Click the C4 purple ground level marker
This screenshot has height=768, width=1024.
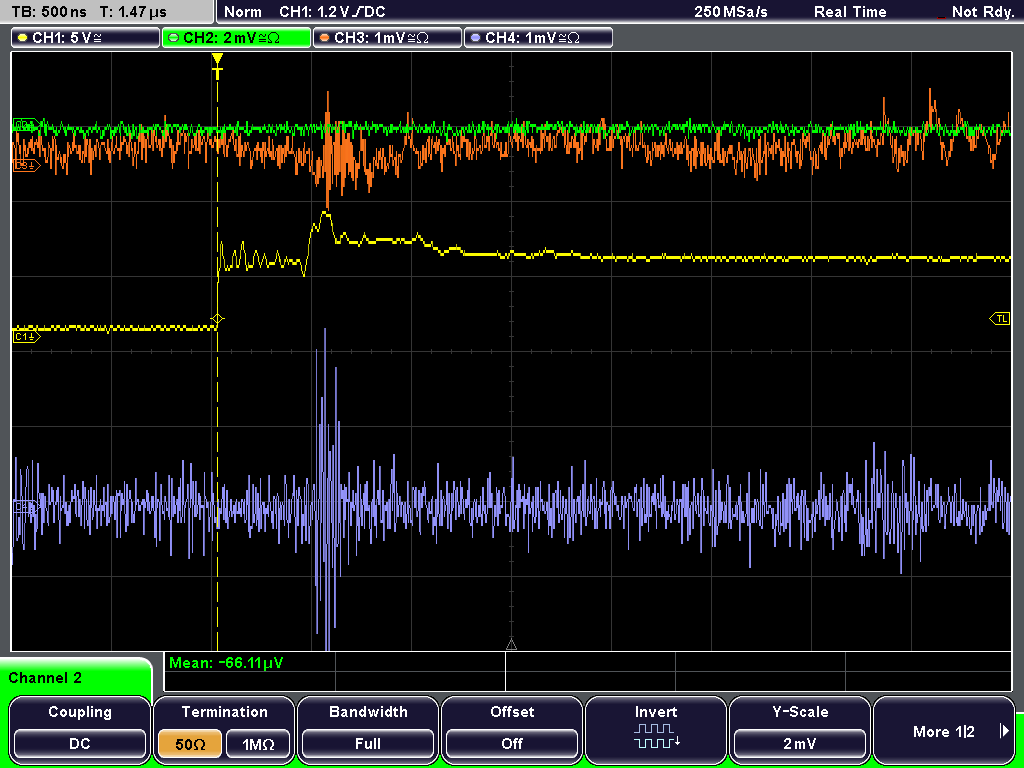[25, 506]
